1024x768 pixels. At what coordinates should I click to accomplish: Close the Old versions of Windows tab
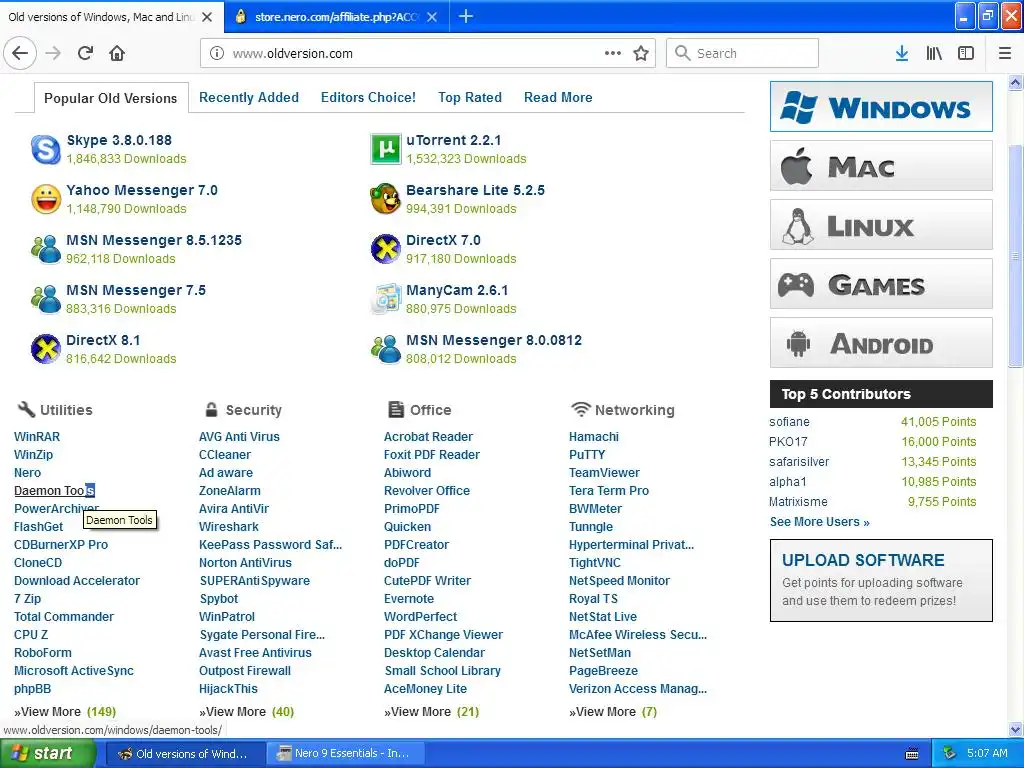(207, 17)
